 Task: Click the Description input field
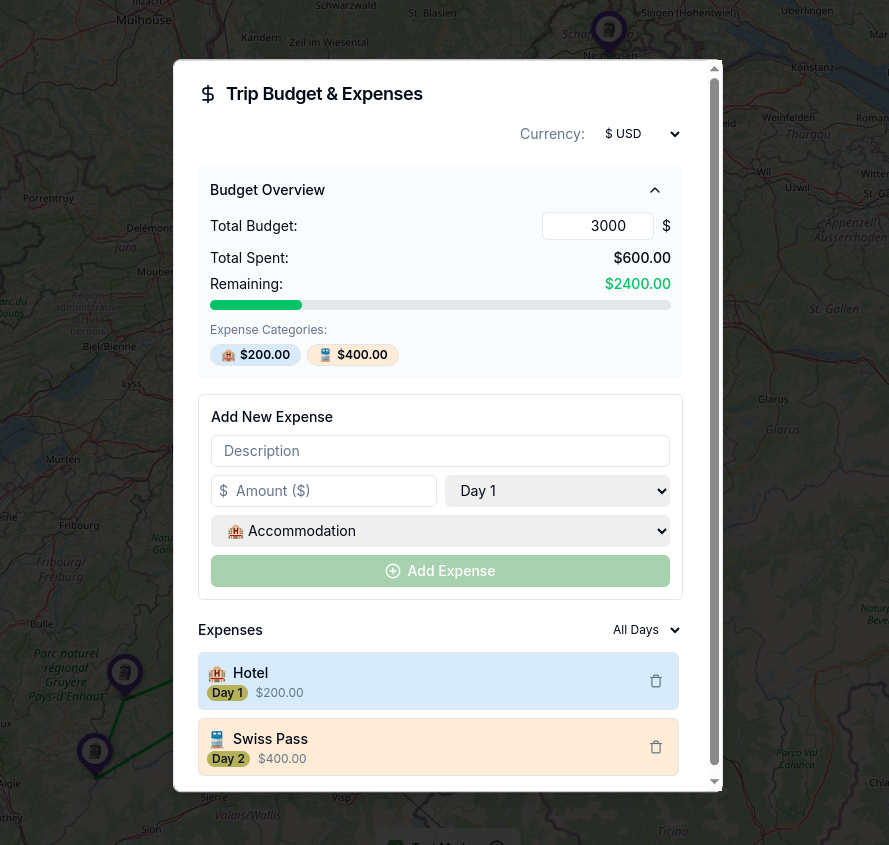coord(440,451)
